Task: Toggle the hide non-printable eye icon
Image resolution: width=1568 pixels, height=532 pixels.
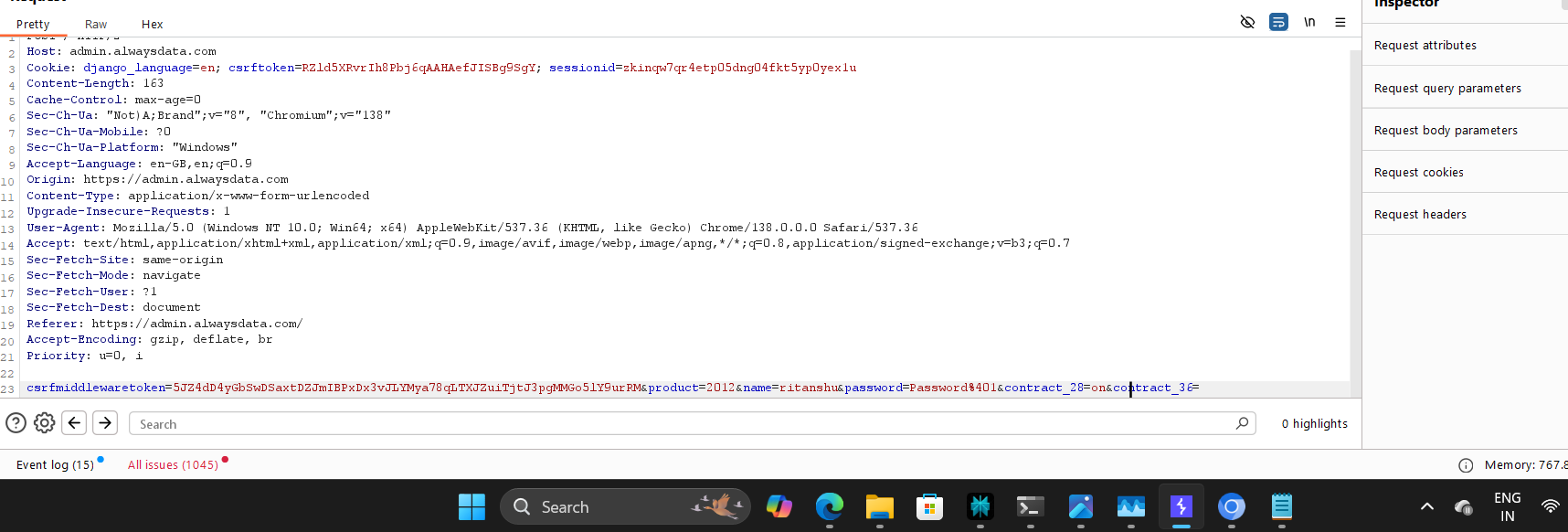Action: coord(1247,22)
